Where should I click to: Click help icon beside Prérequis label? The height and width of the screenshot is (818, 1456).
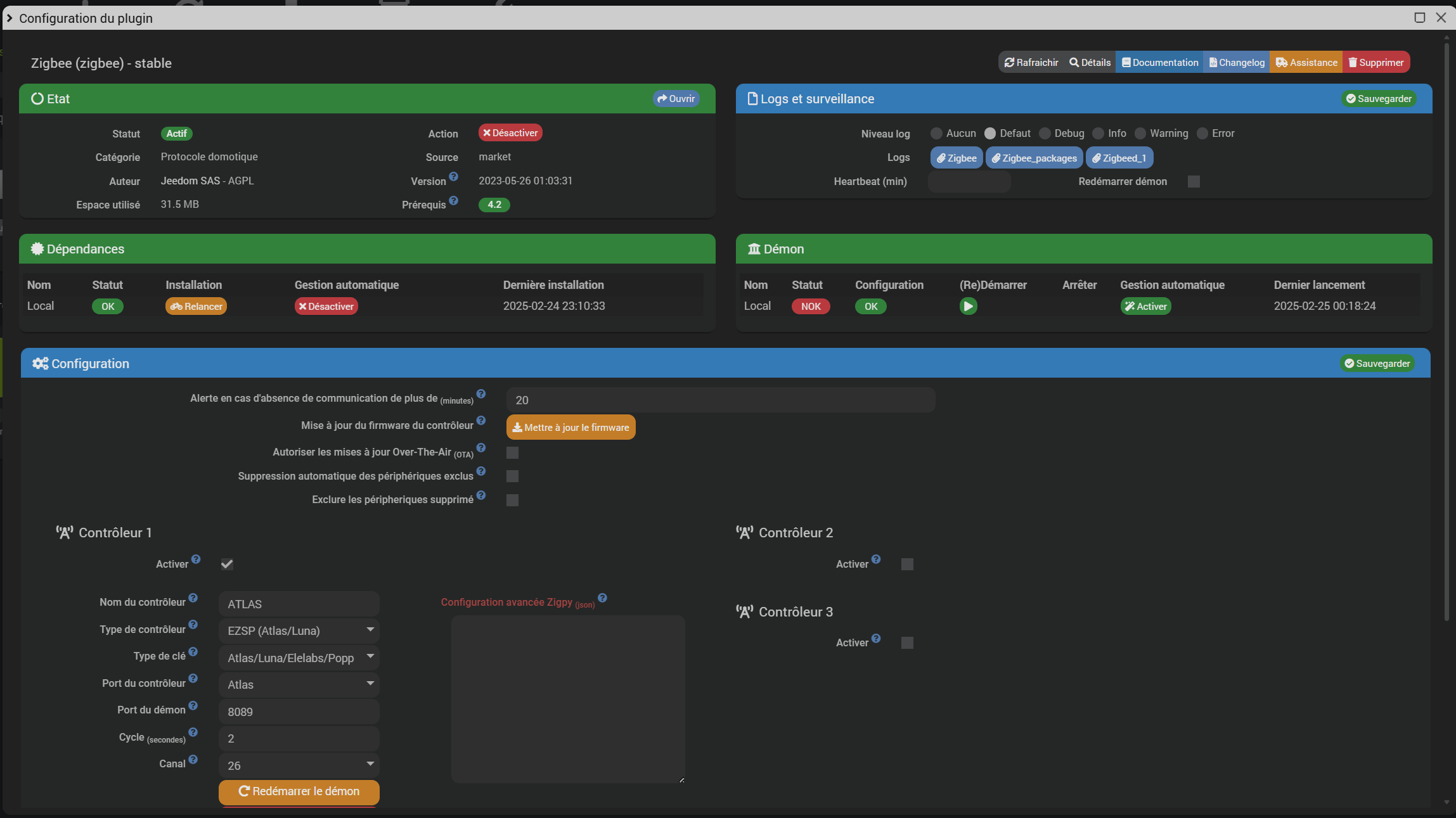click(453, 201)
